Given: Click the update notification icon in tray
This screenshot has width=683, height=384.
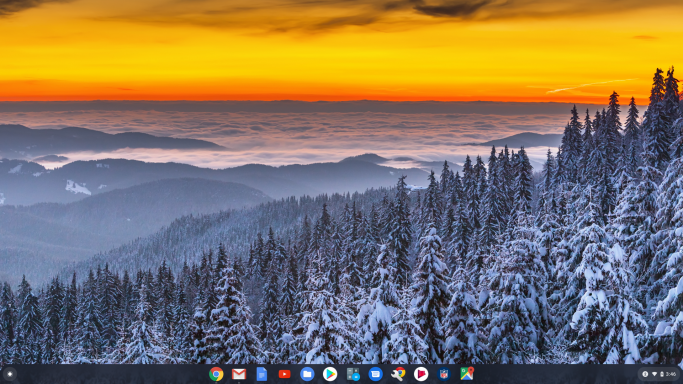Looking at the screenshot, I should pos(645,374).
